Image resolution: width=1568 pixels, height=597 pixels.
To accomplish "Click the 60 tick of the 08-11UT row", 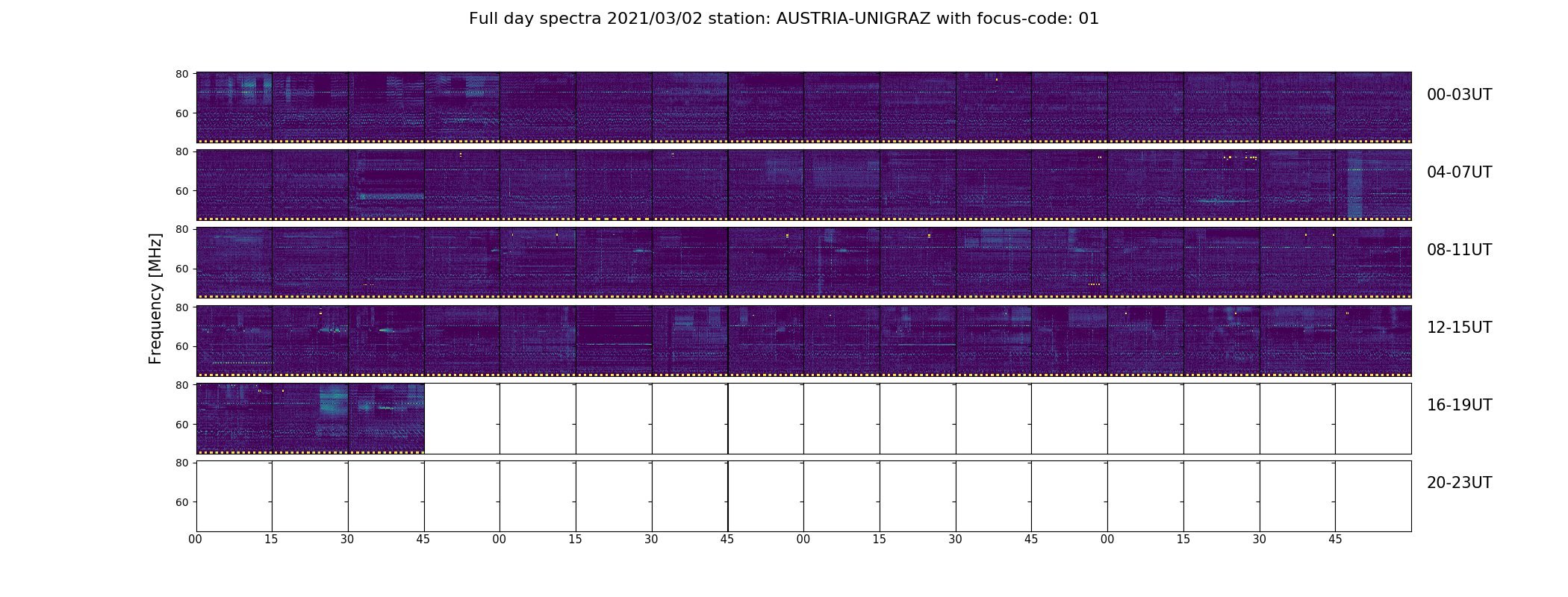I will pyautogui.click(x=181, y=269).
